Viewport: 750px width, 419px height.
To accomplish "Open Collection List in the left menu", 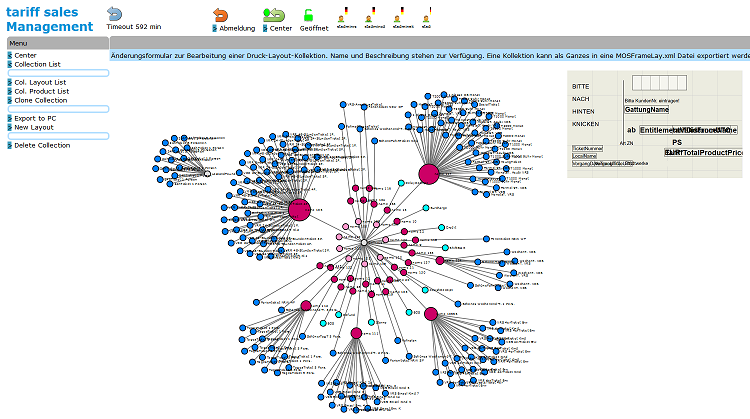I will point(37,64).
